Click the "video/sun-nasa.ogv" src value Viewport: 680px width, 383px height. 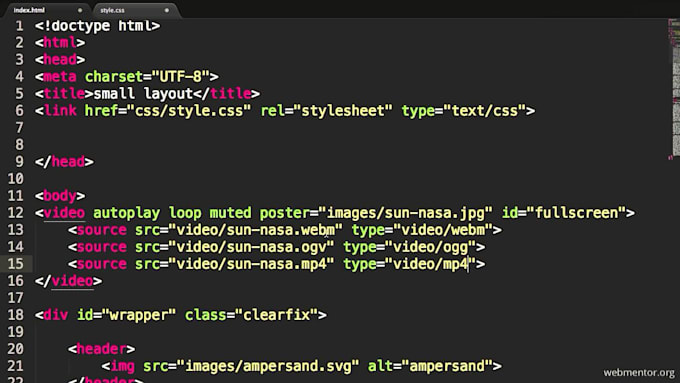(252, 247)
